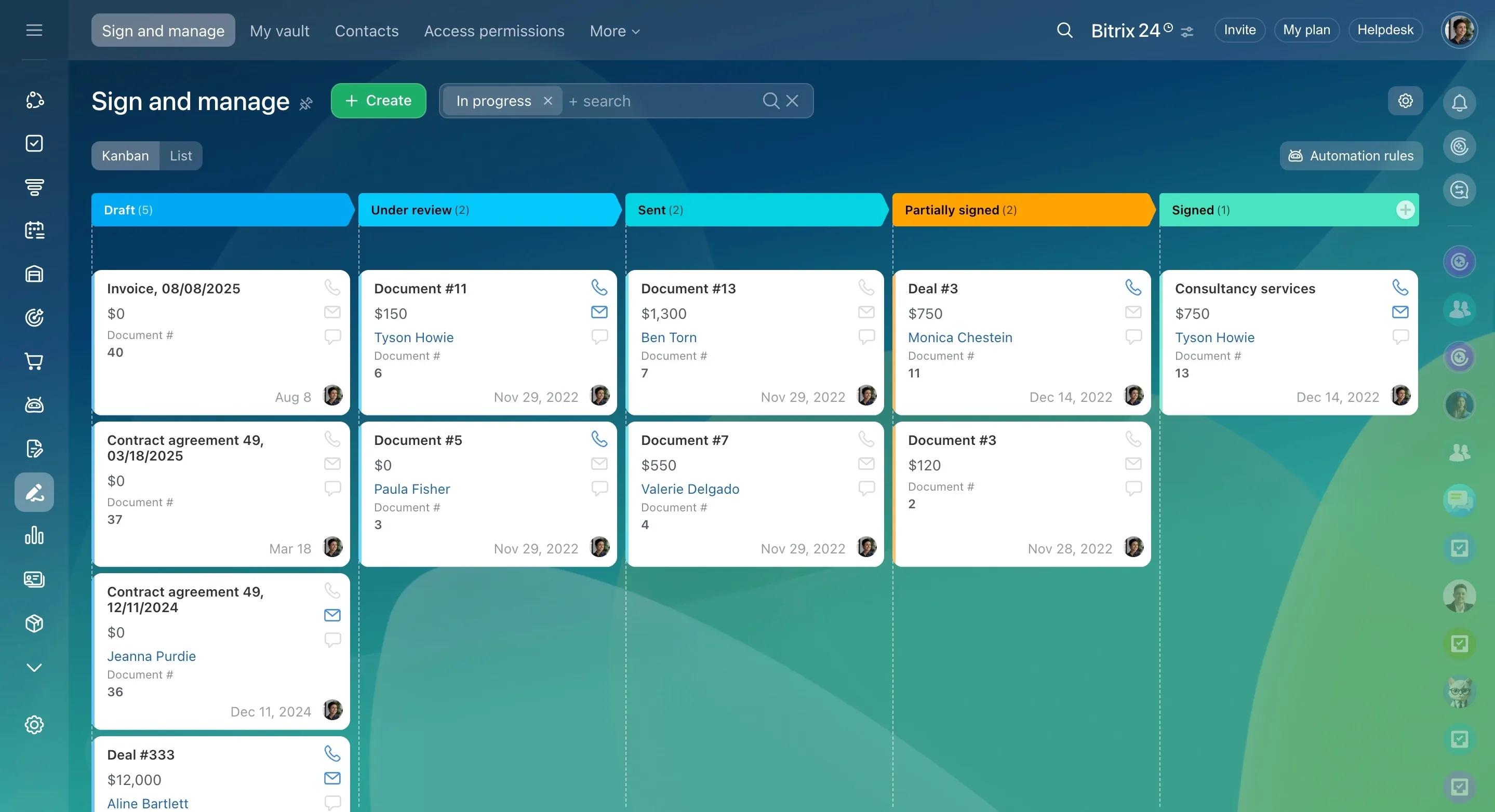Open the notifications bell on the right
1495x812 pixels.
click(1459, 103)
